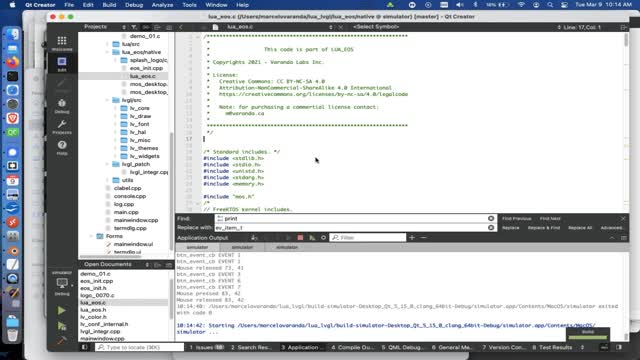Click the Build hammer button
Screen dimensions: 640x360
(62, 340)
